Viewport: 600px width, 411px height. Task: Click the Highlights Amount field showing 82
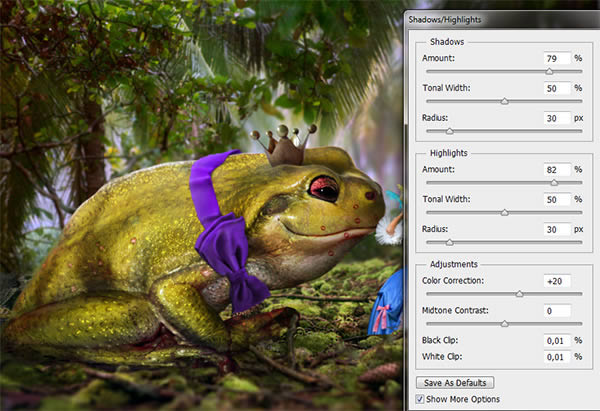(x=557, y=170)
